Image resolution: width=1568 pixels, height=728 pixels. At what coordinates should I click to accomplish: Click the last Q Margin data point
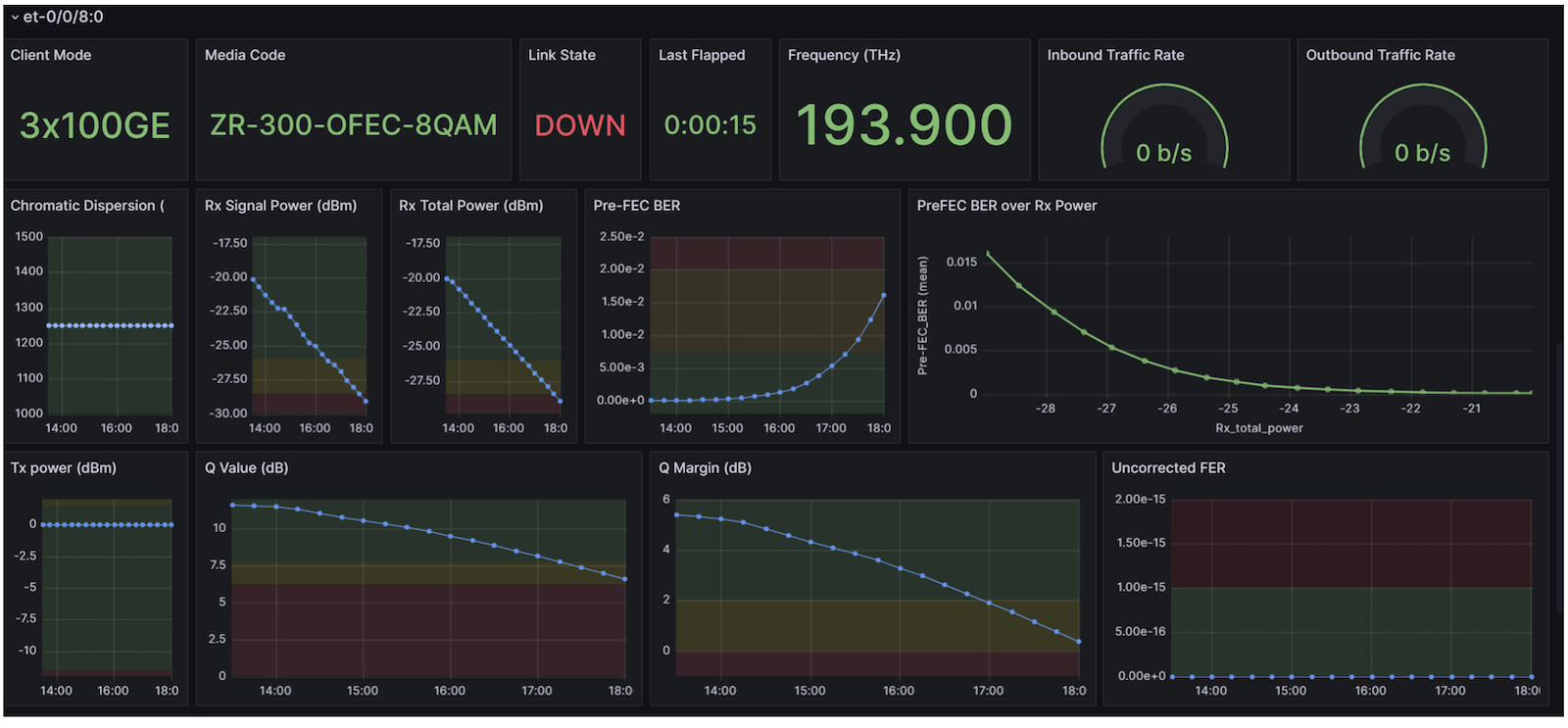tap(1079, 642)
